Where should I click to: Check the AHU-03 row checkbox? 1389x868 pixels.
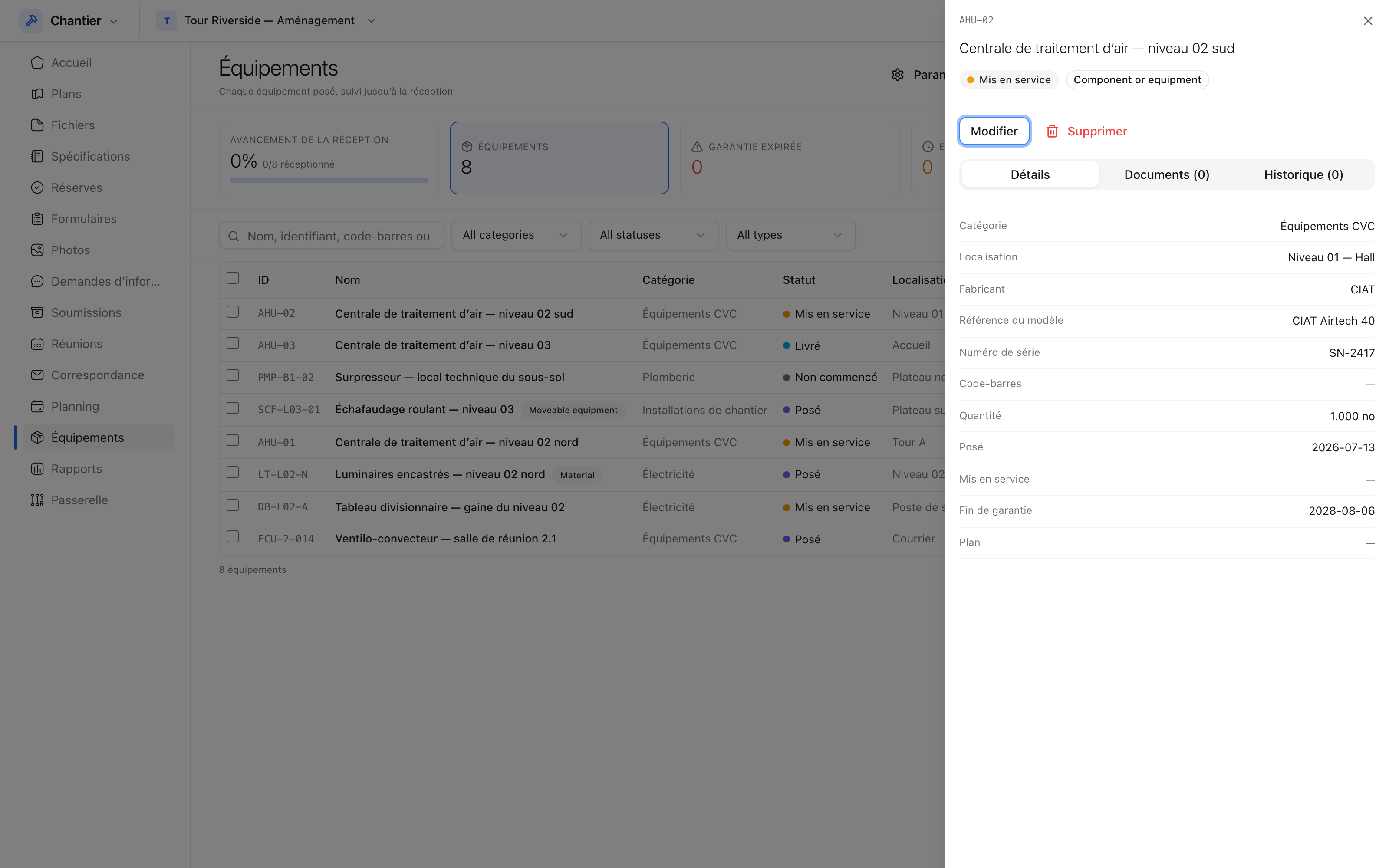tap(233, 343)
